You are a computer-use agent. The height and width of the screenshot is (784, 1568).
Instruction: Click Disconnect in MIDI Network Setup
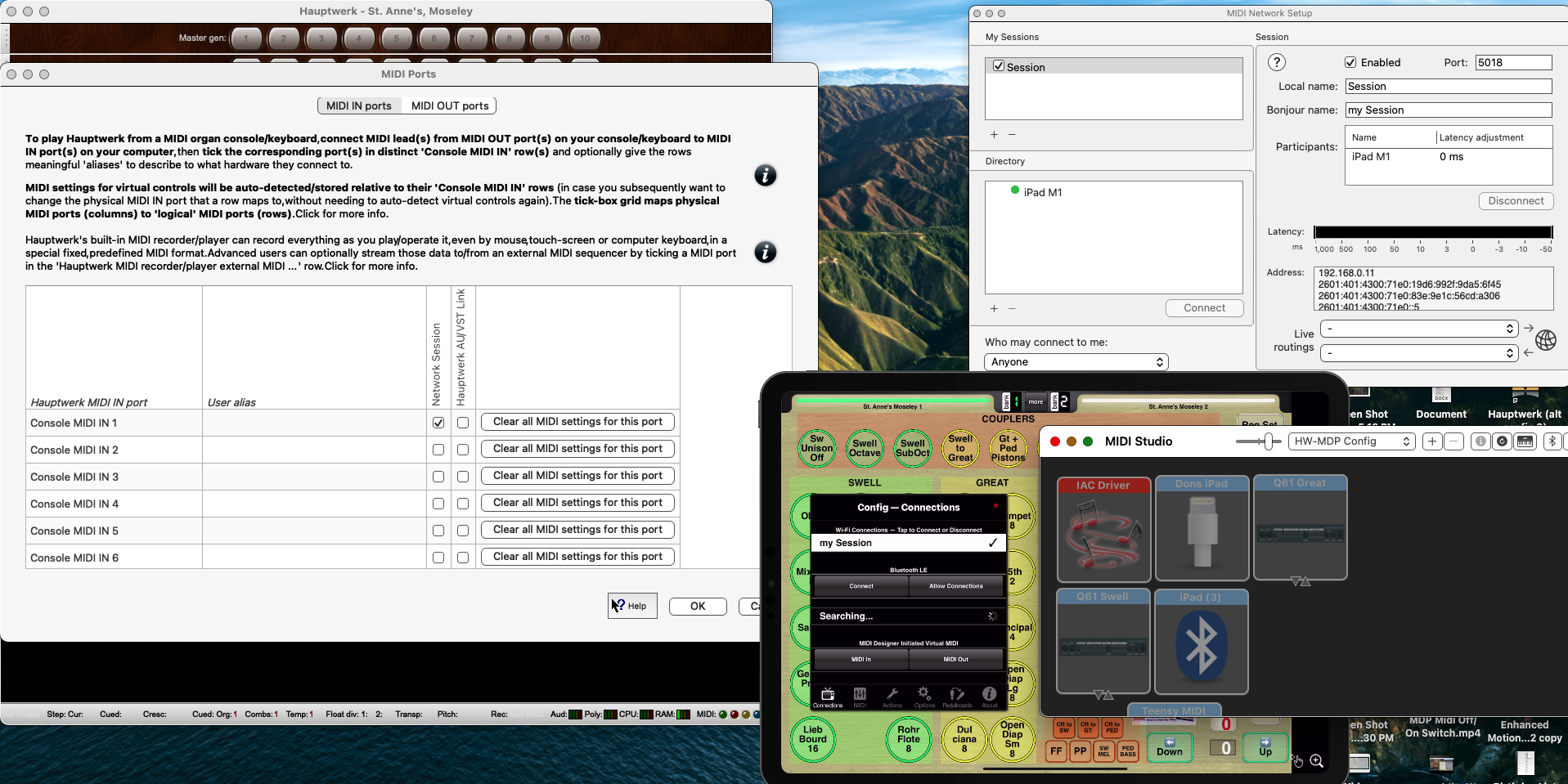(x=1516, y=201)
